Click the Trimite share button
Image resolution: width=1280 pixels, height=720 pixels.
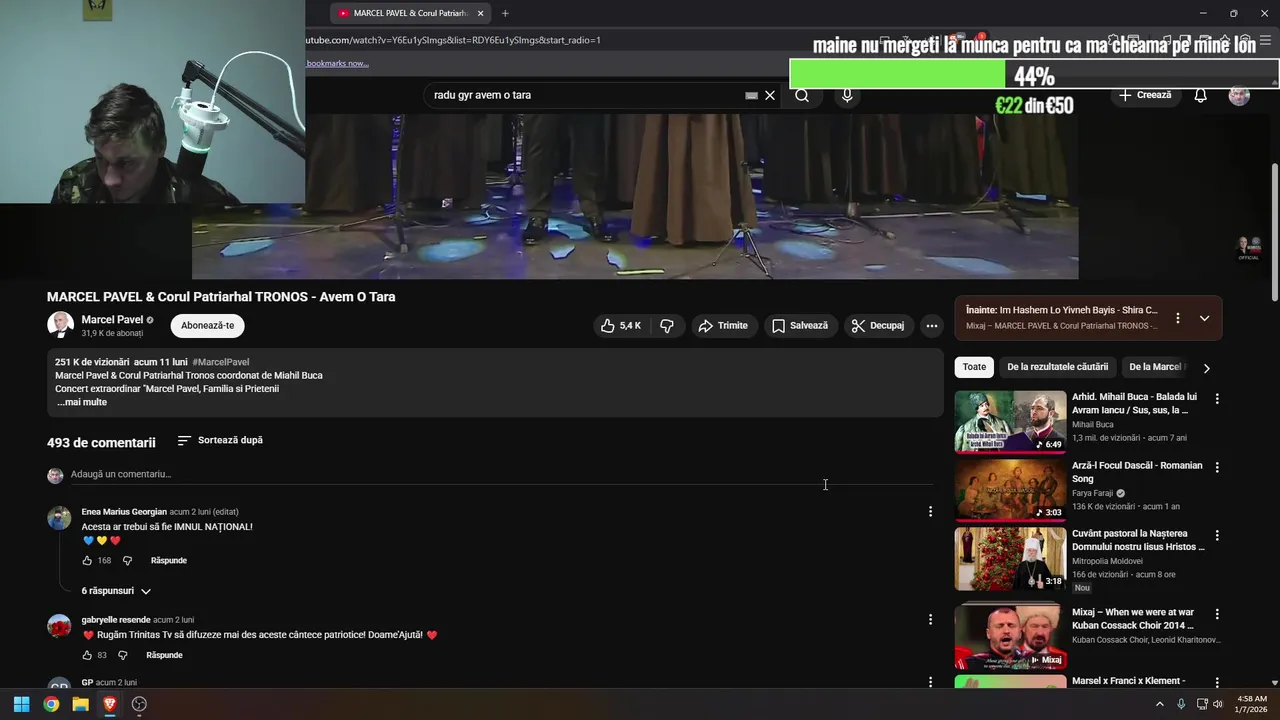[x=723, y=326]
